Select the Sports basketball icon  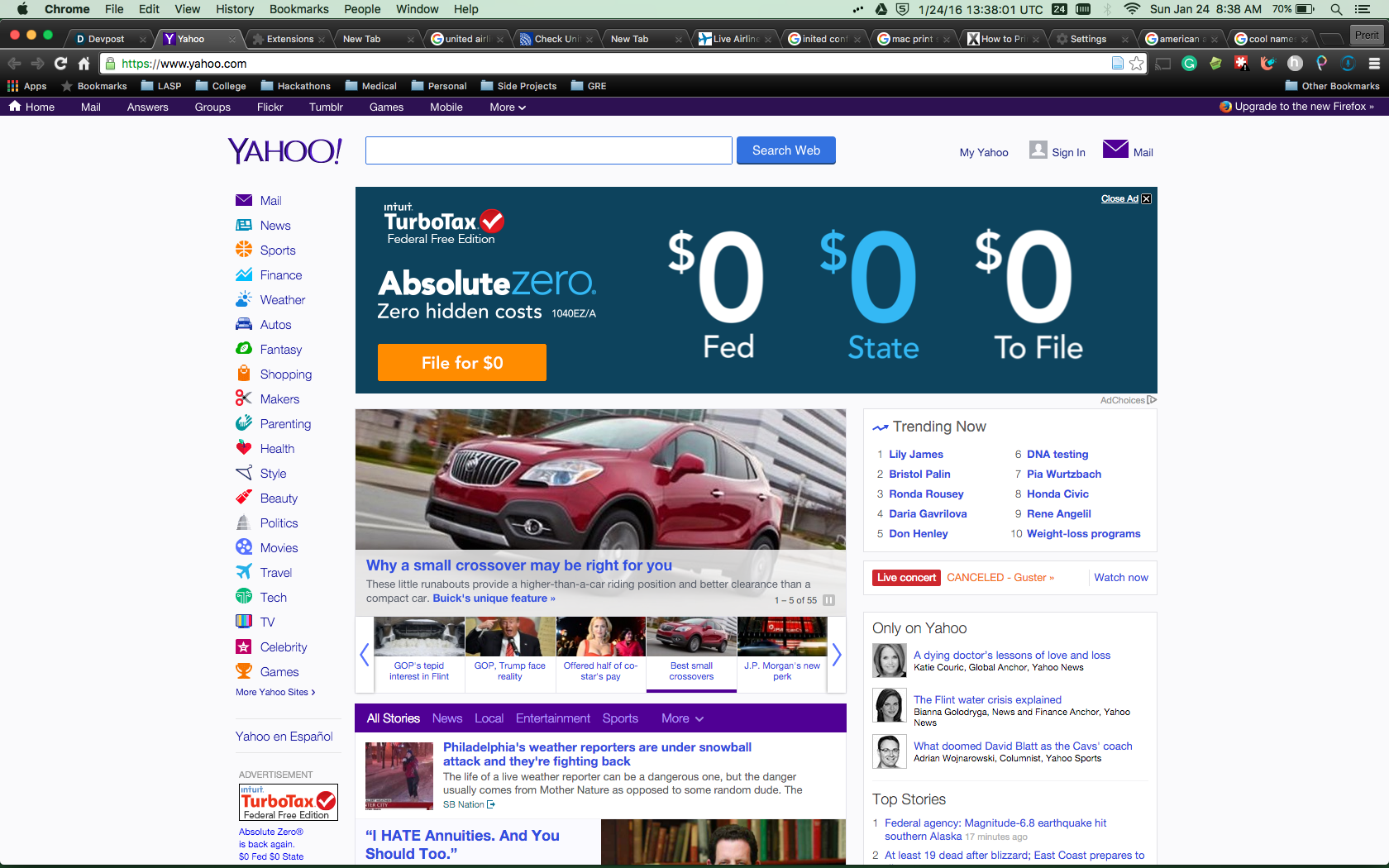pos(244,250)
